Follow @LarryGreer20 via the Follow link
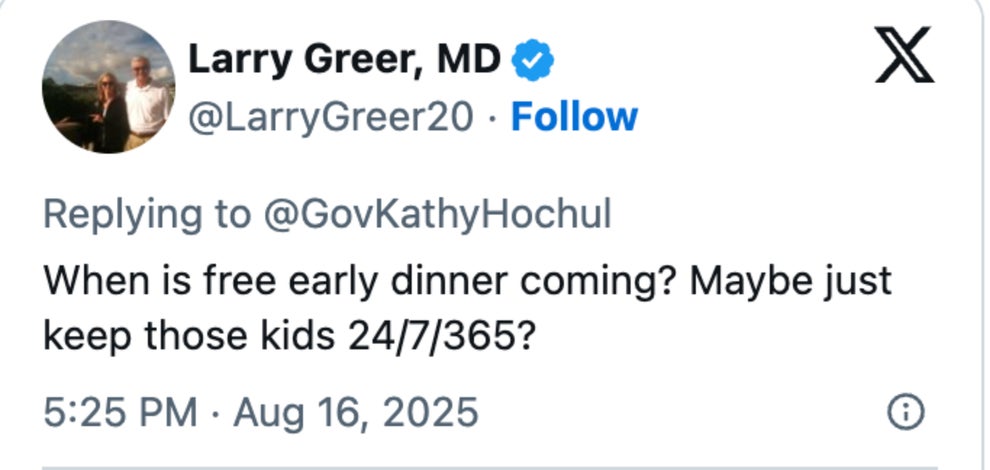The image size is (990, 470). coord(573,117)
